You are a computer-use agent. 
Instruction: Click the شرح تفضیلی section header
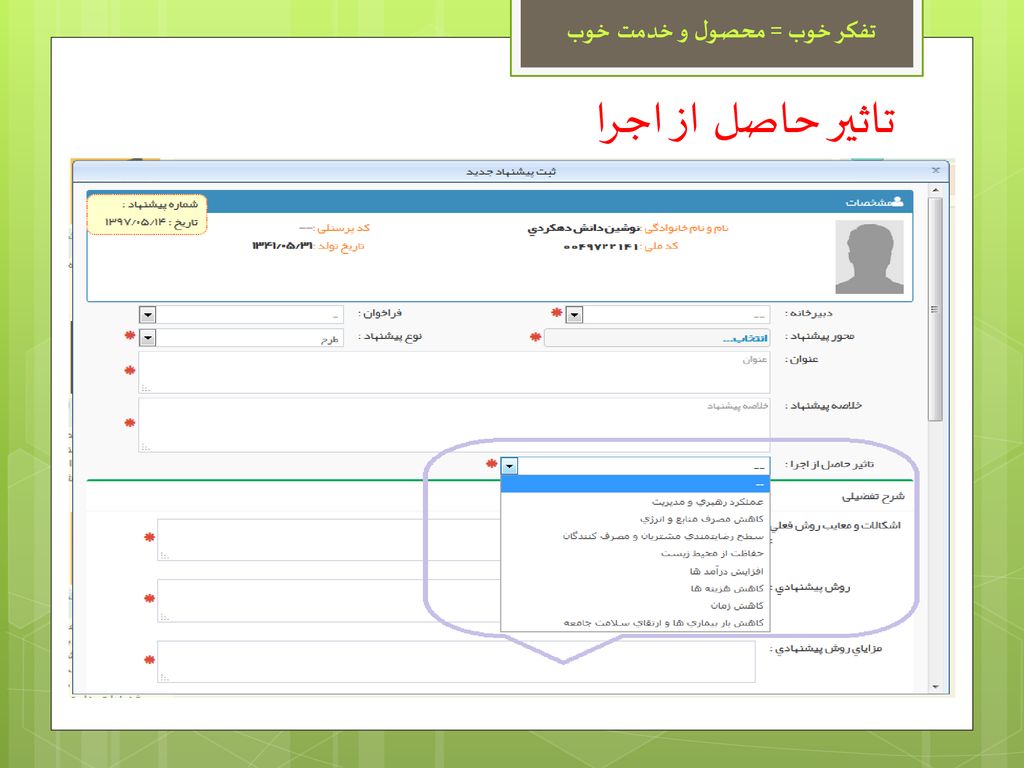coord(873,497)
